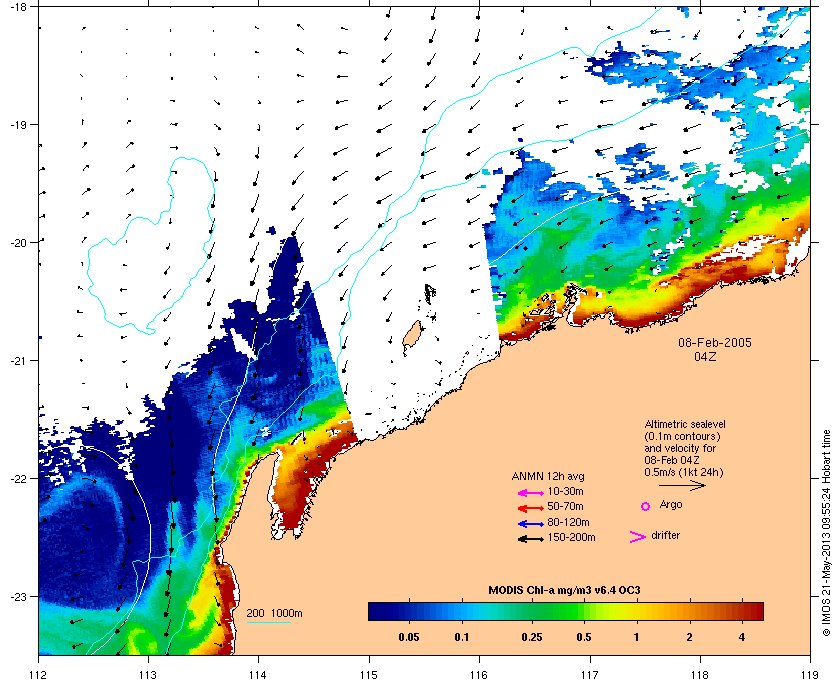Click the dark red end of colorbar
This screenshot has width=840, height=680.
(756, 611)
